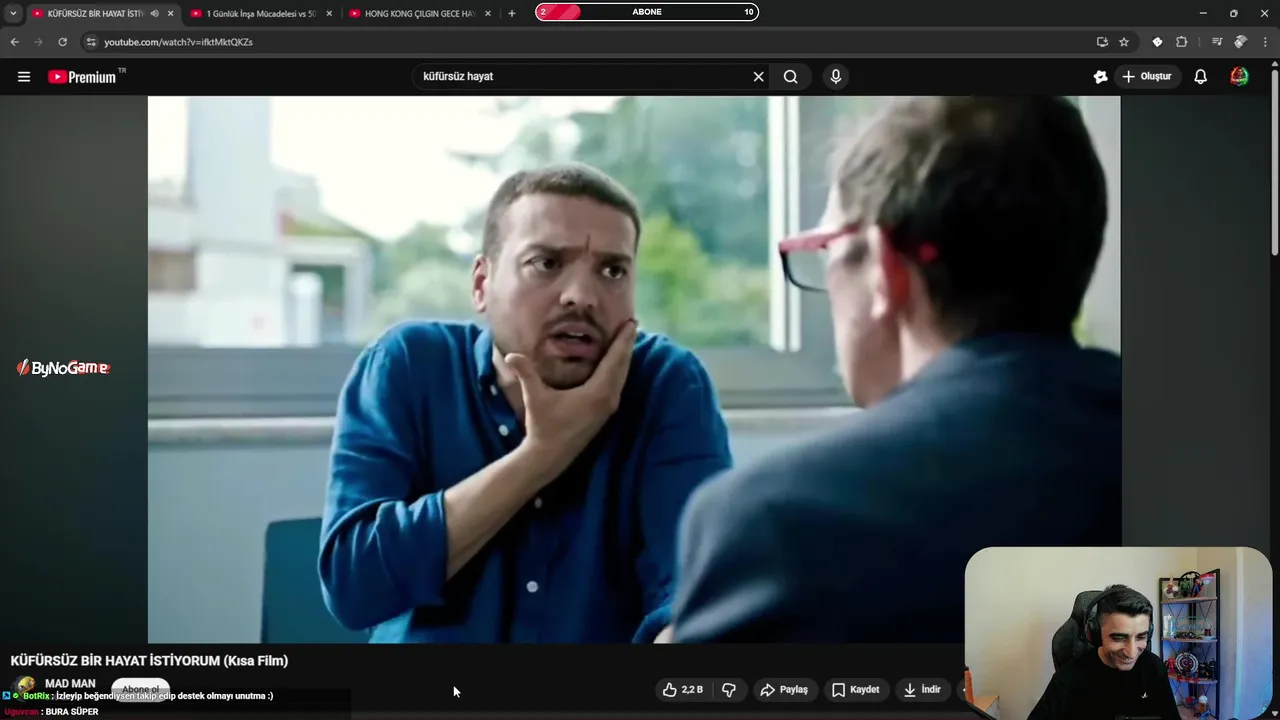Viewport: 1280px width, 720px height.
Task: Go forward with browser forward arrow
Action: [38, 42]
